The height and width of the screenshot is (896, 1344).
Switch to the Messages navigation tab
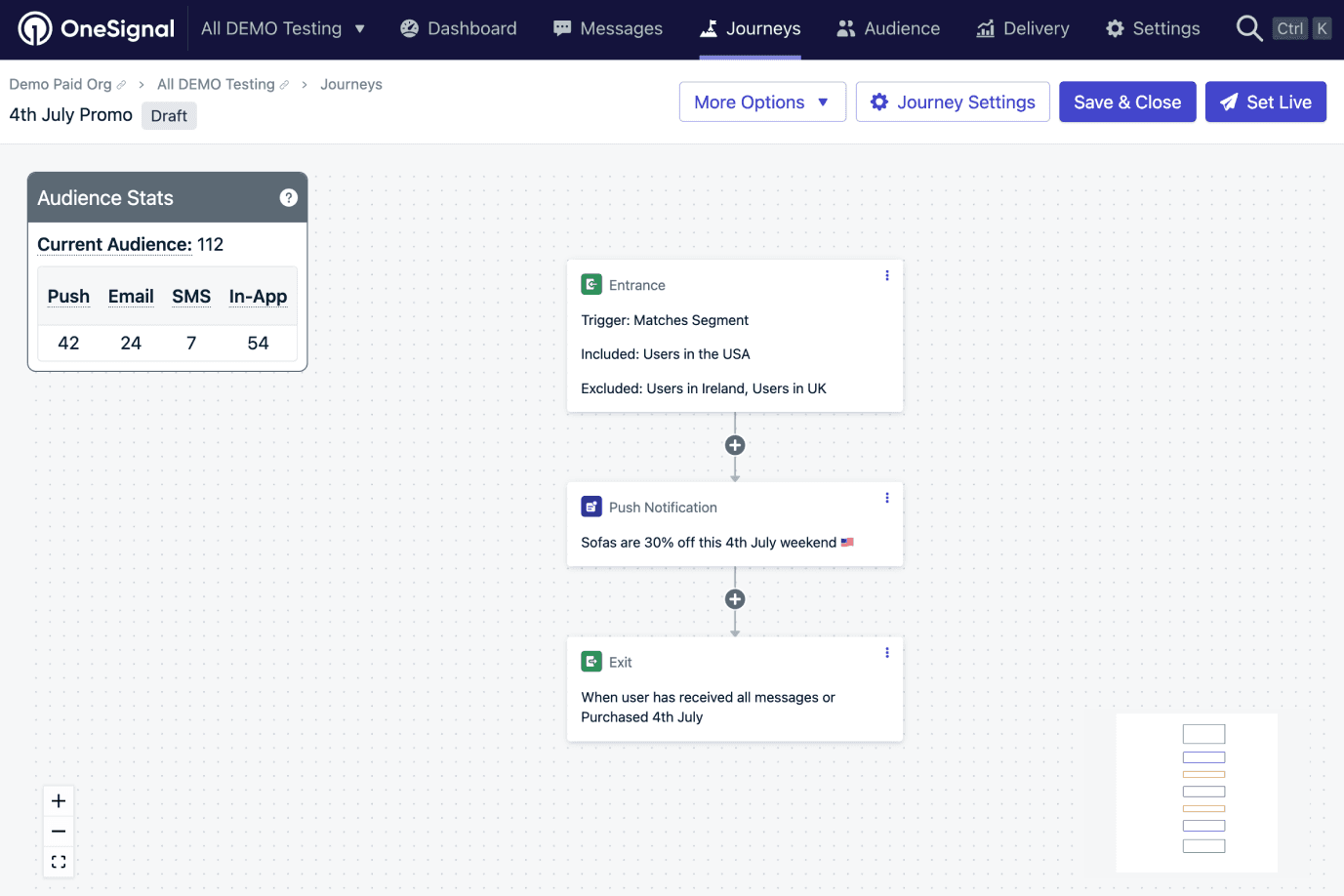(607, 28)
